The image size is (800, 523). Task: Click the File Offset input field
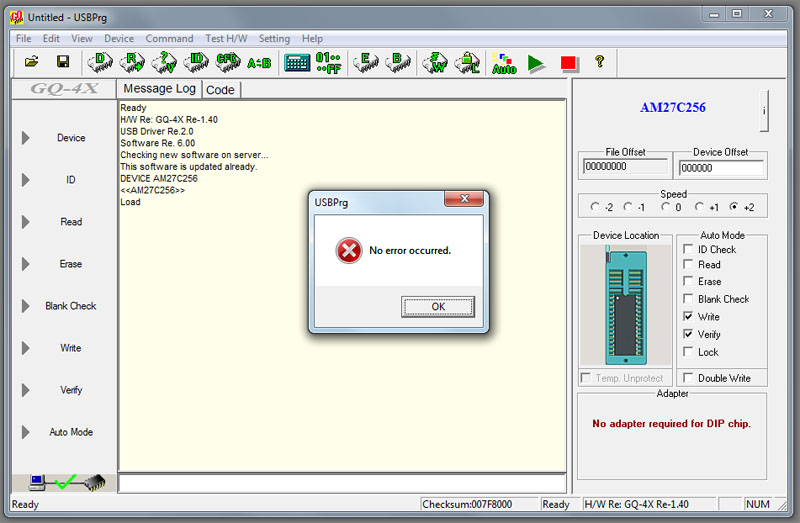(625, 166)
